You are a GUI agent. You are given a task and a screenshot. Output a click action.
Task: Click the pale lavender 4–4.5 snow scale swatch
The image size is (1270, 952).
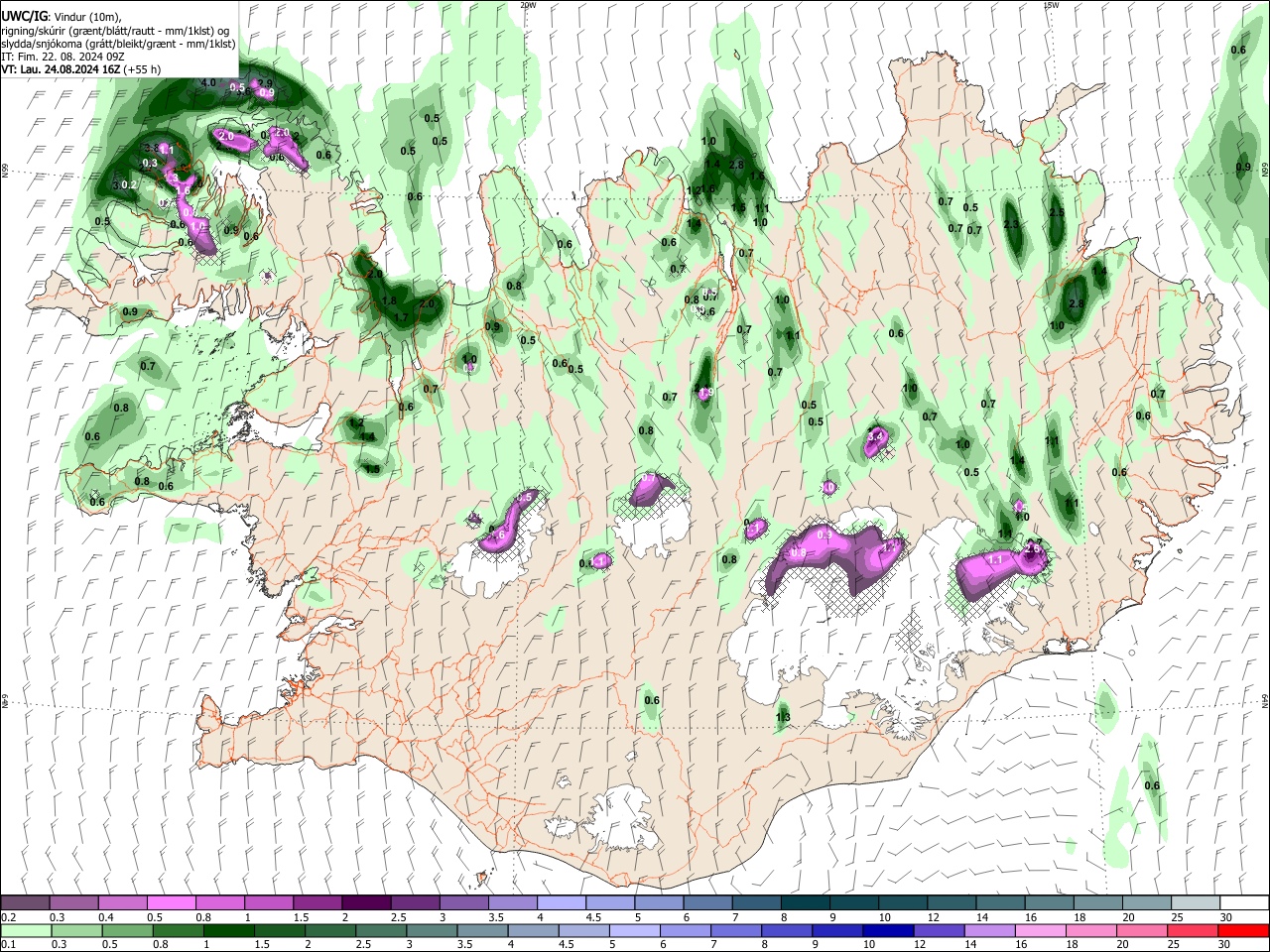[561, 903]
